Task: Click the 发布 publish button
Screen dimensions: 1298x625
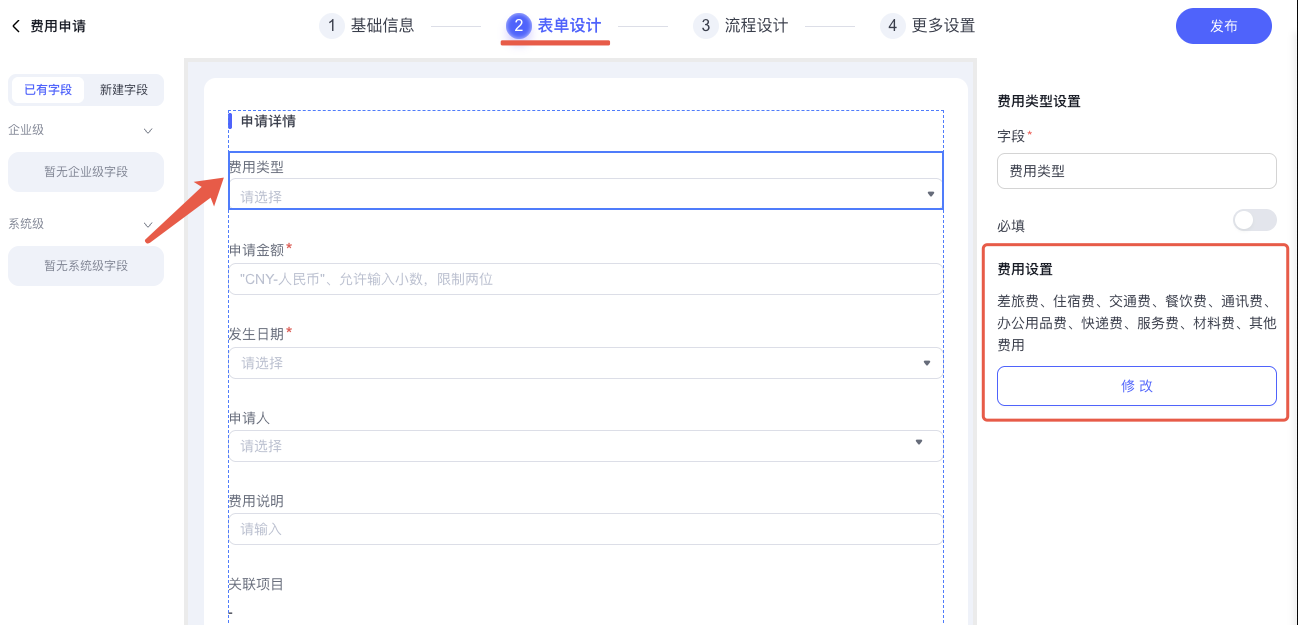Action: click(x=1224, y=26)
